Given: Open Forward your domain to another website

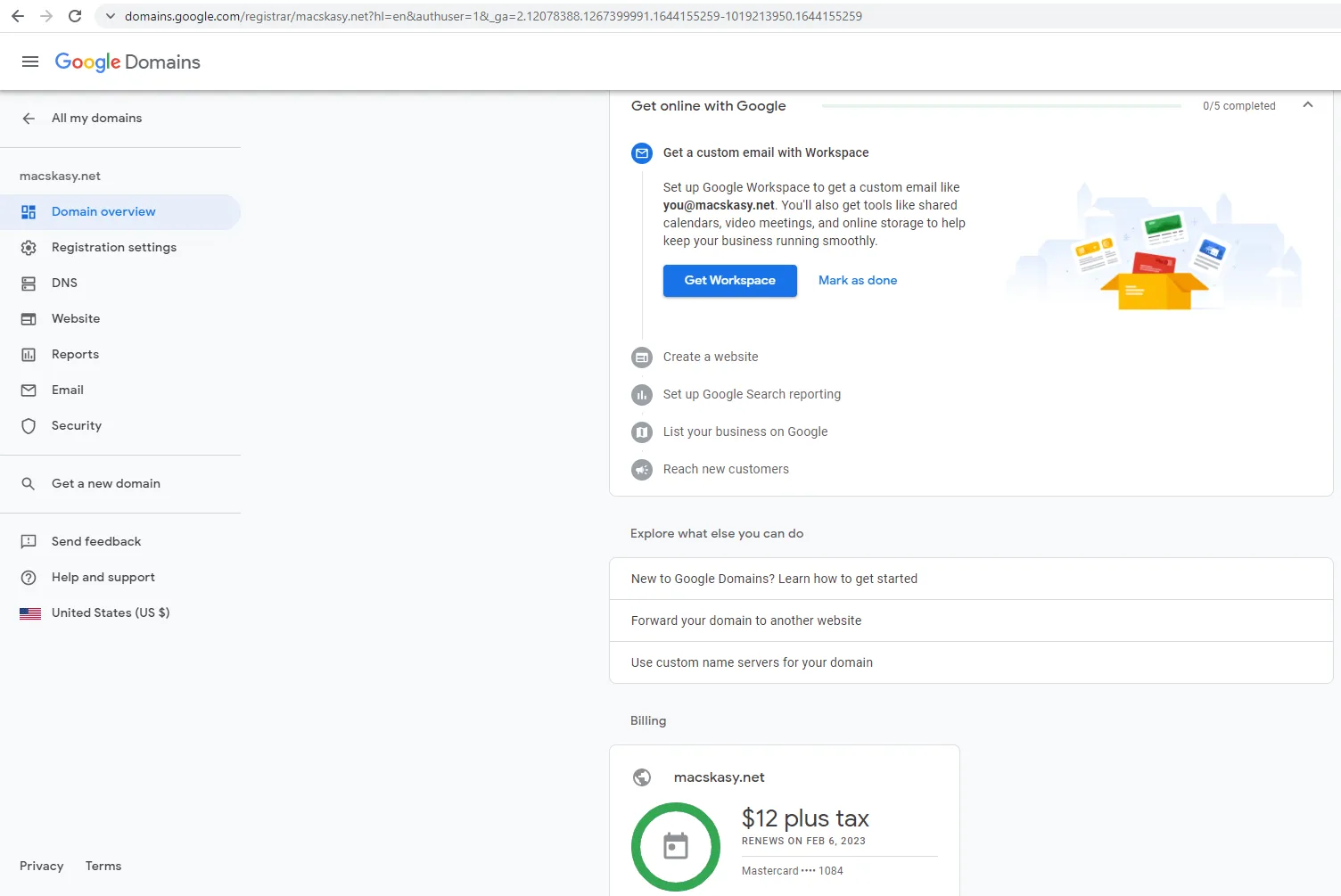Looking at the screenshot, I should [971, 621].
